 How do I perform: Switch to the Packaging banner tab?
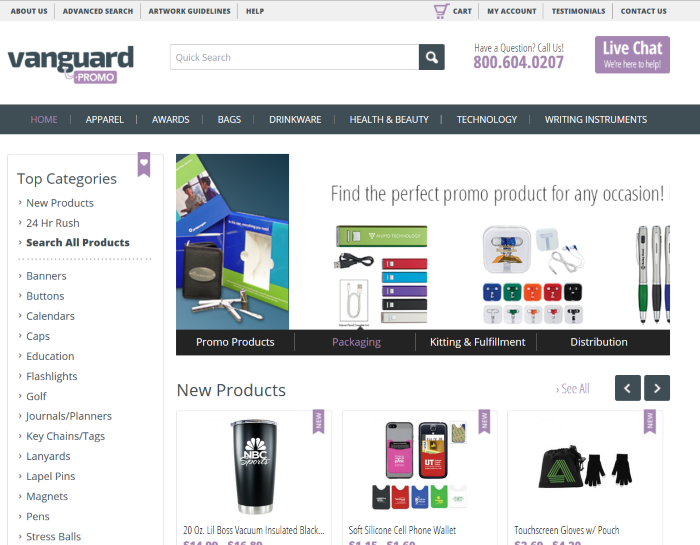click(356, 342)
